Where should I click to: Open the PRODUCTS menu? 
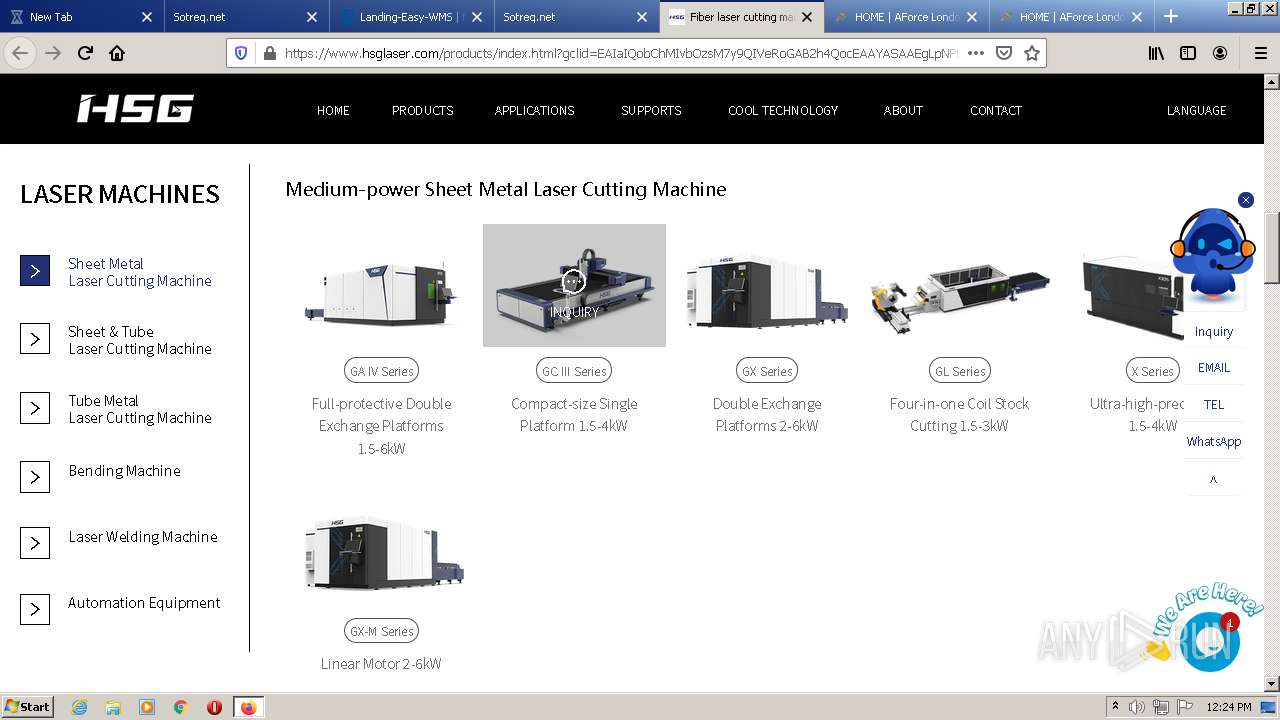422,110
